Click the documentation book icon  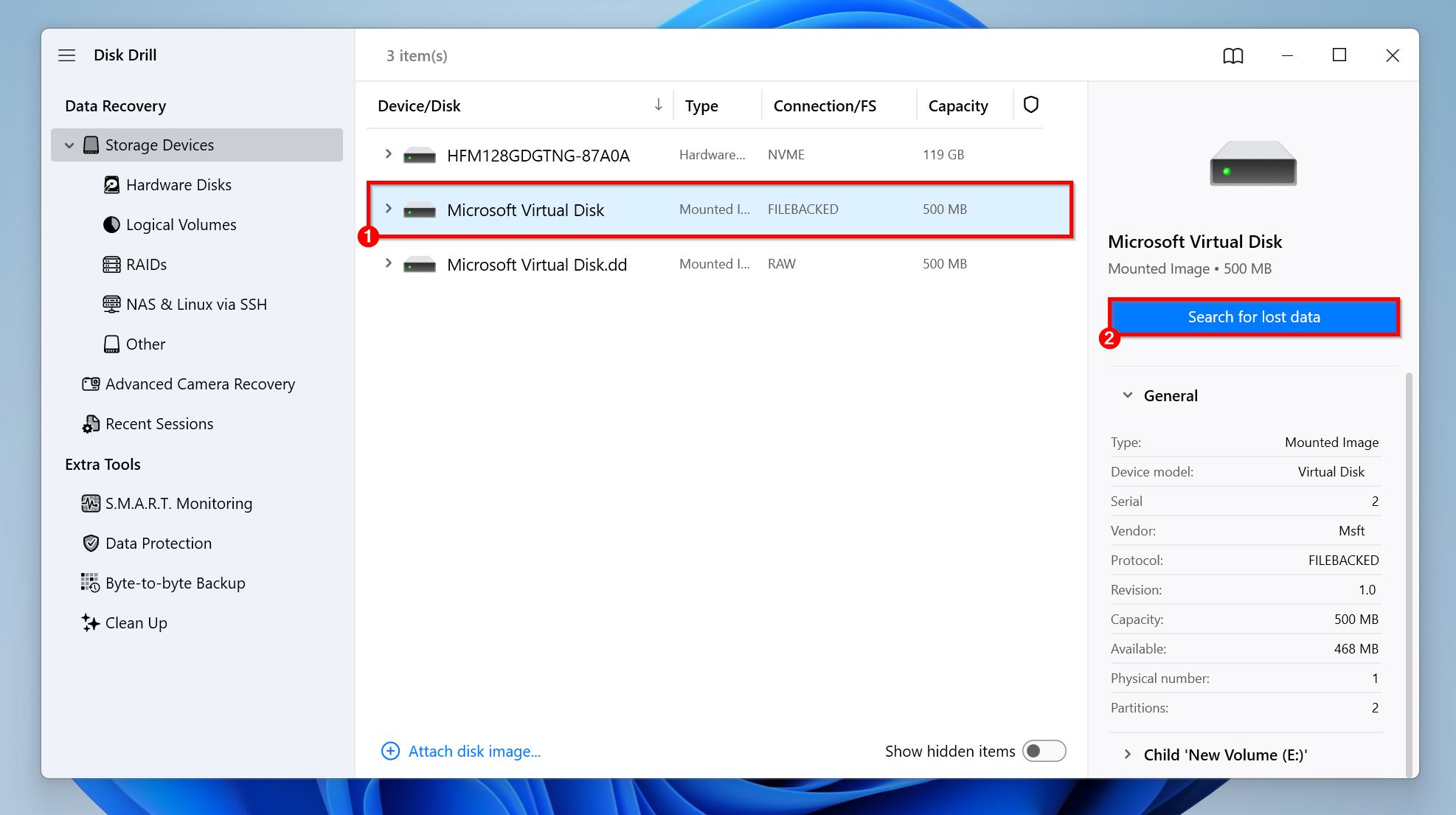[x=1233, y=55]
